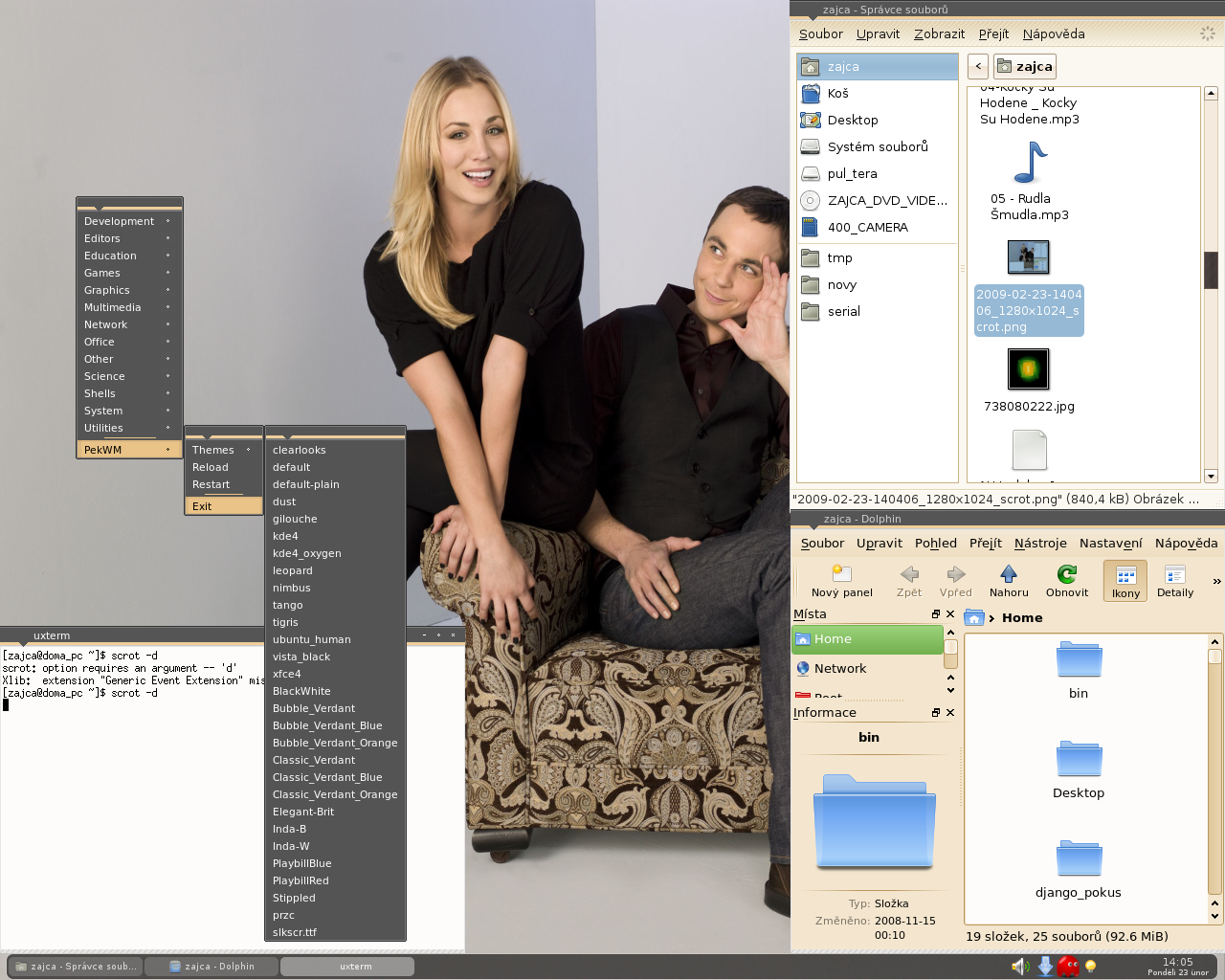Click the path back arrow button in Správce souborů

coord(978,66)
